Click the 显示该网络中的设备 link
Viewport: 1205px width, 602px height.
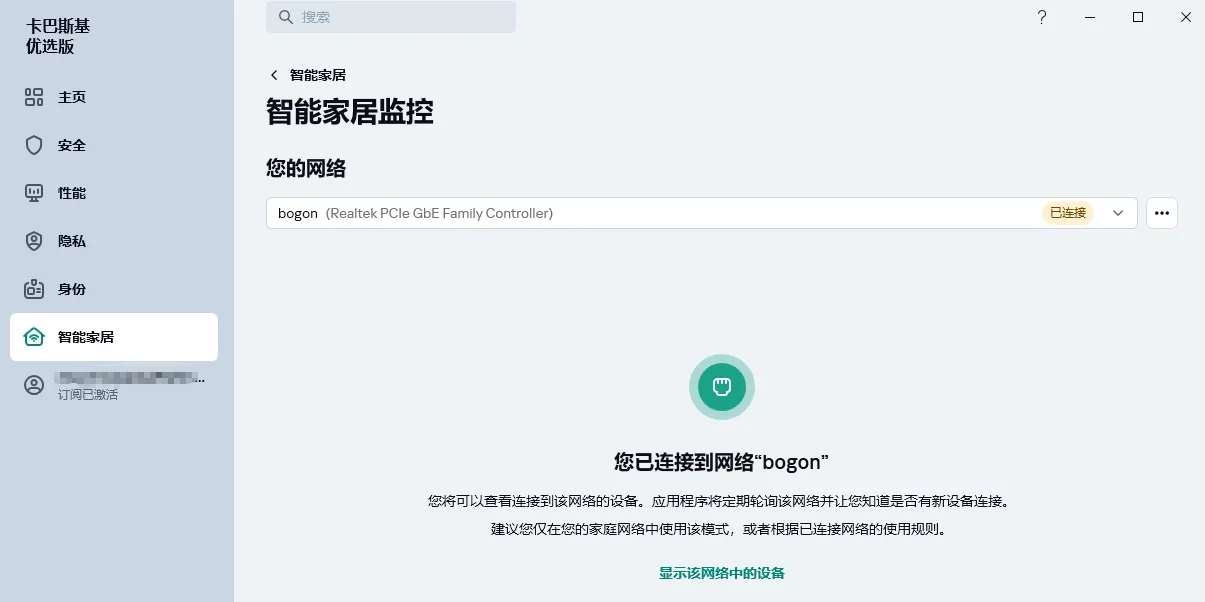[x=722, y=573]
